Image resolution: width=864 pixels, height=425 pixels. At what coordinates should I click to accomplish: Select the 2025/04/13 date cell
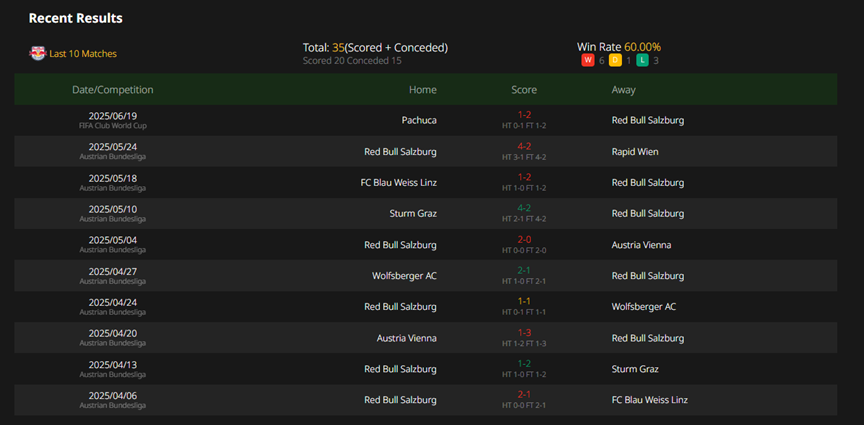tap(112, 364)
